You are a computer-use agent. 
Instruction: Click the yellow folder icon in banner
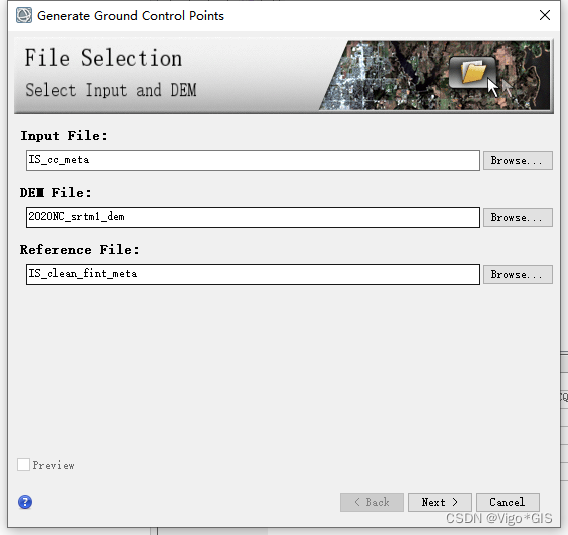472,72
